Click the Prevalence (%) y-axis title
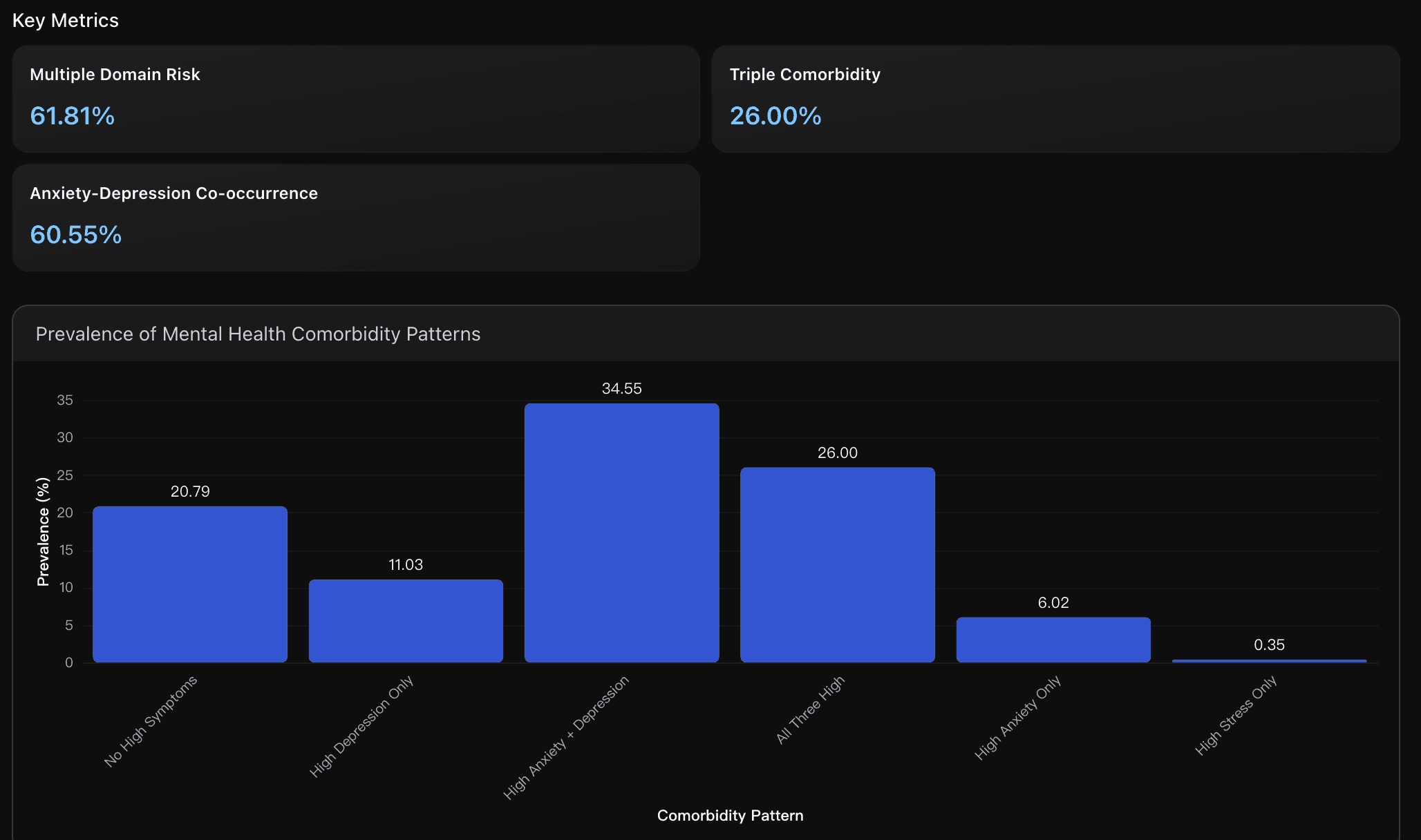Screen dimensions: 1421x840 [x=43, y=531]
